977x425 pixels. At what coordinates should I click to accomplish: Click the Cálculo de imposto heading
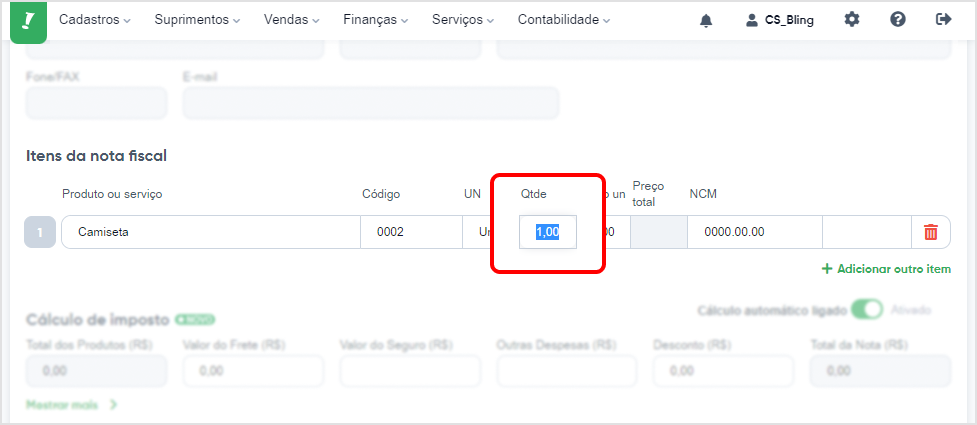98,320
